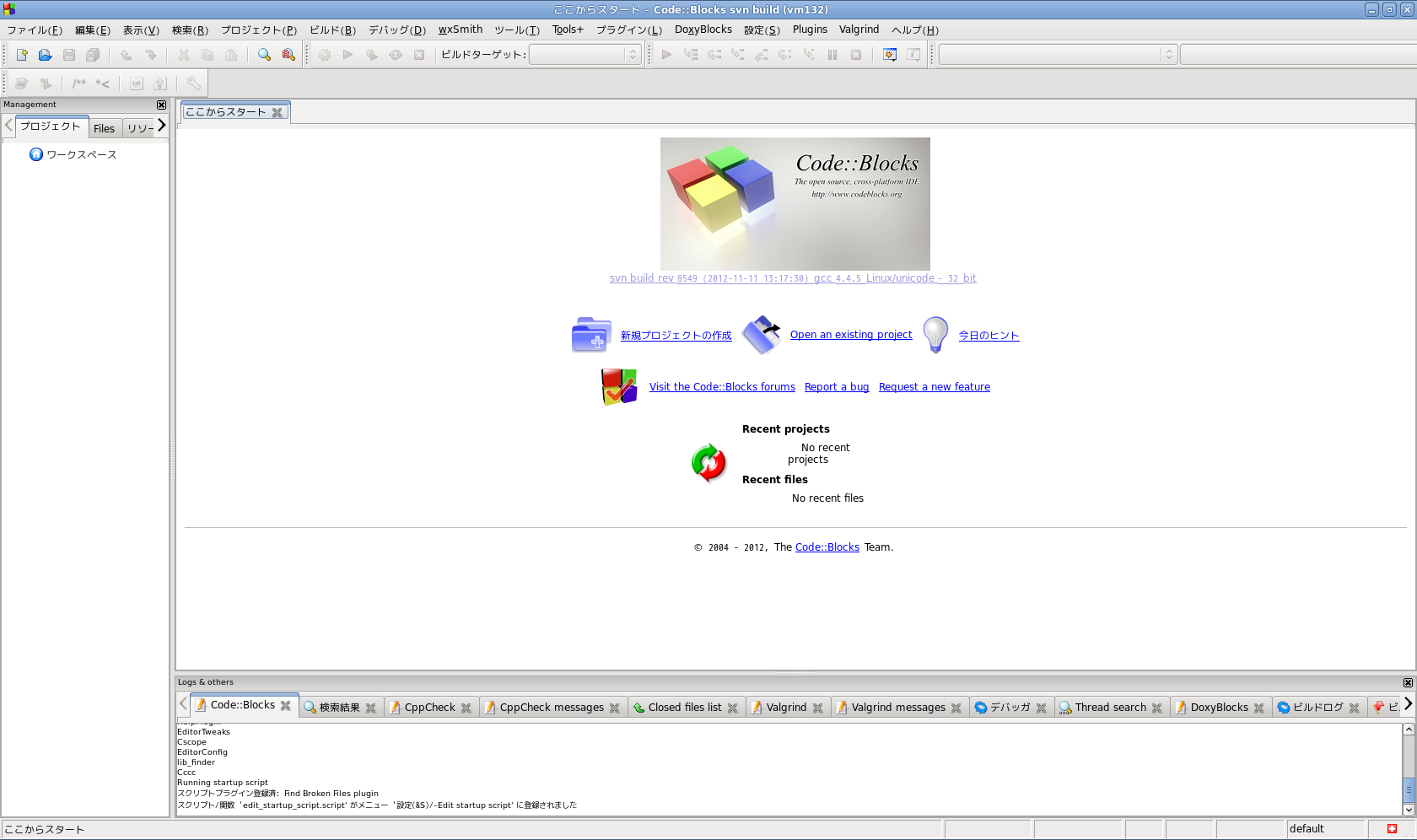Click the Run program play icon

pyautogui.click(x=348, y=55)
